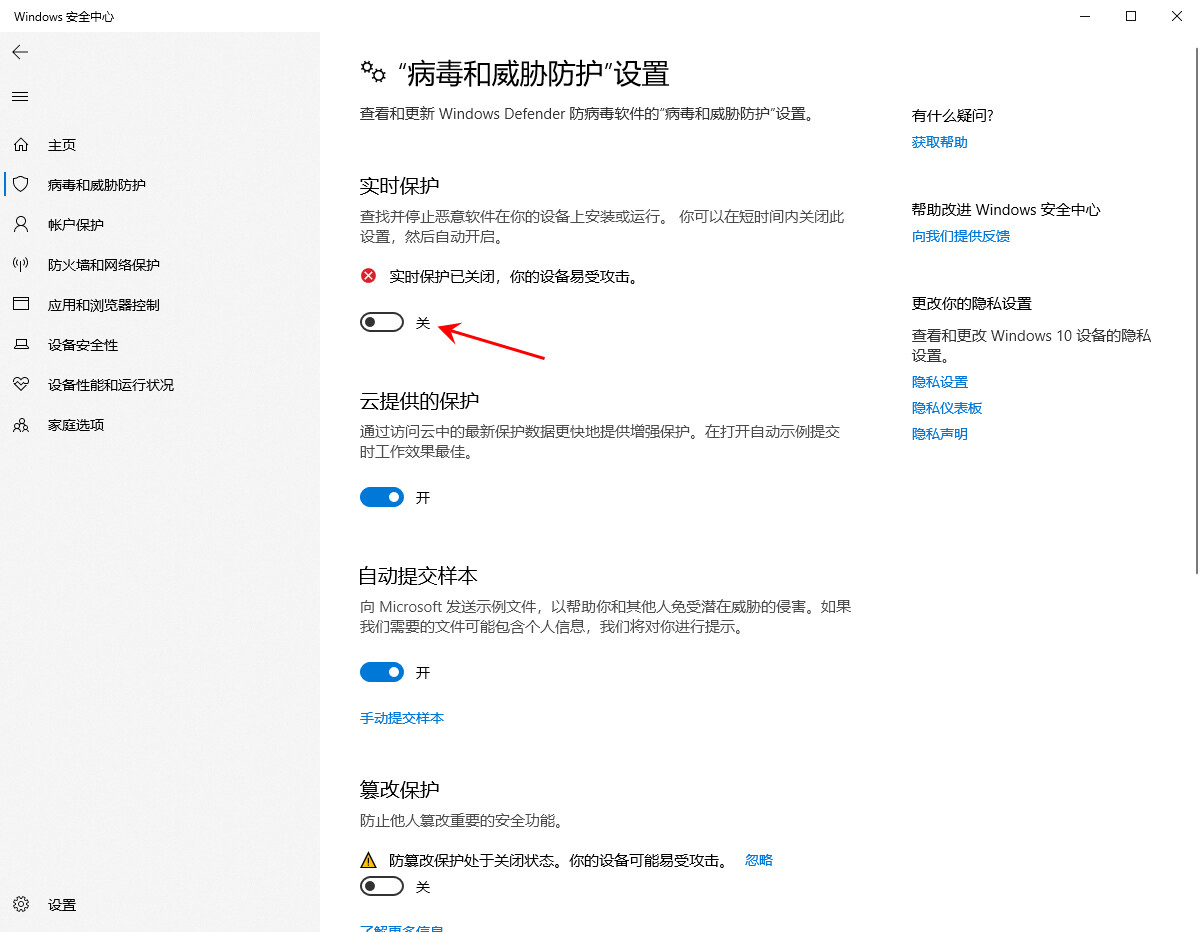This screenshot has height=932, width=1200.
Task: Click the 云提供的保护 section heading
Action: tap(420, 401)
